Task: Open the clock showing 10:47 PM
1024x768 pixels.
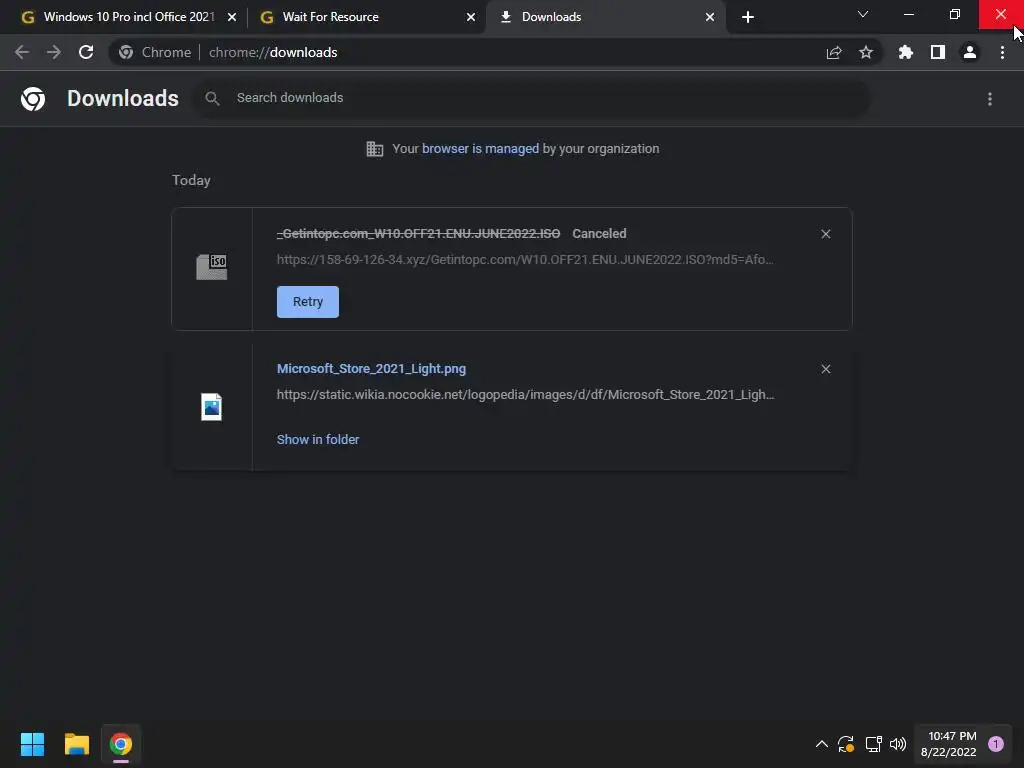Action: pos(949,744)
